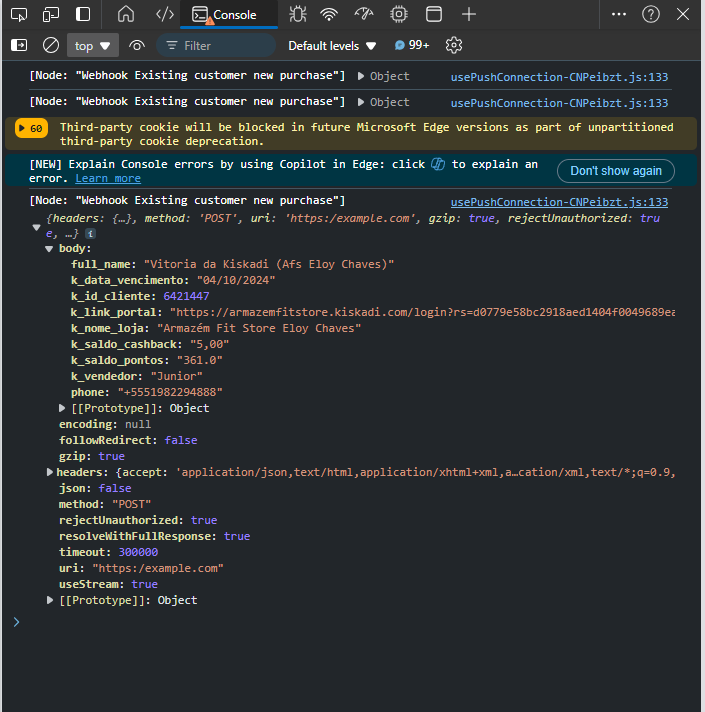This screenshot has height=712, width=705.
Task: Toggle device emulation mode
Action: (x=51, y=15)
